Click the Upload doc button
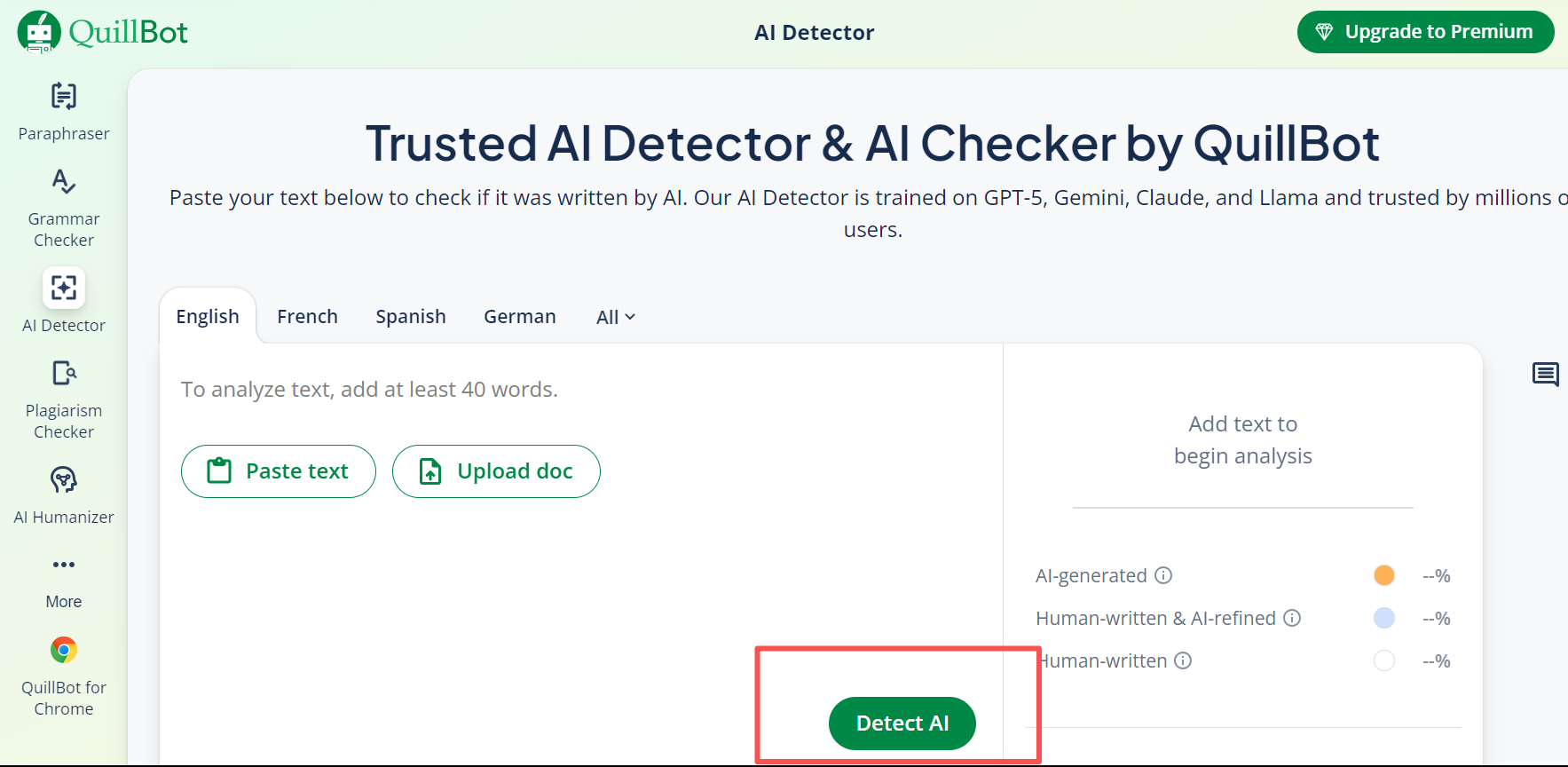The image size is (1568, 767). tap(496, 471)
